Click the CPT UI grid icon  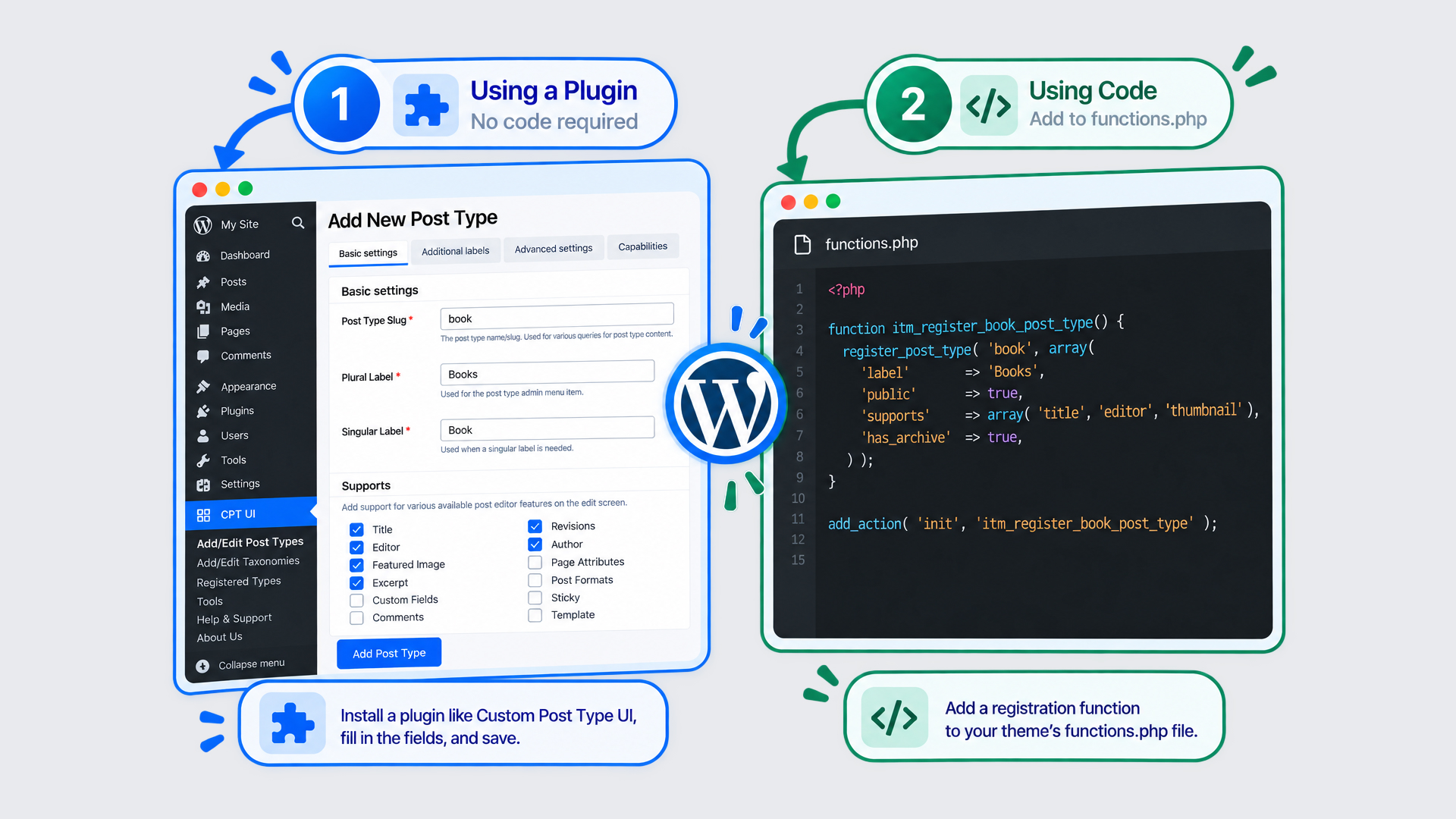pyautogui.click(x=203, y=516)
